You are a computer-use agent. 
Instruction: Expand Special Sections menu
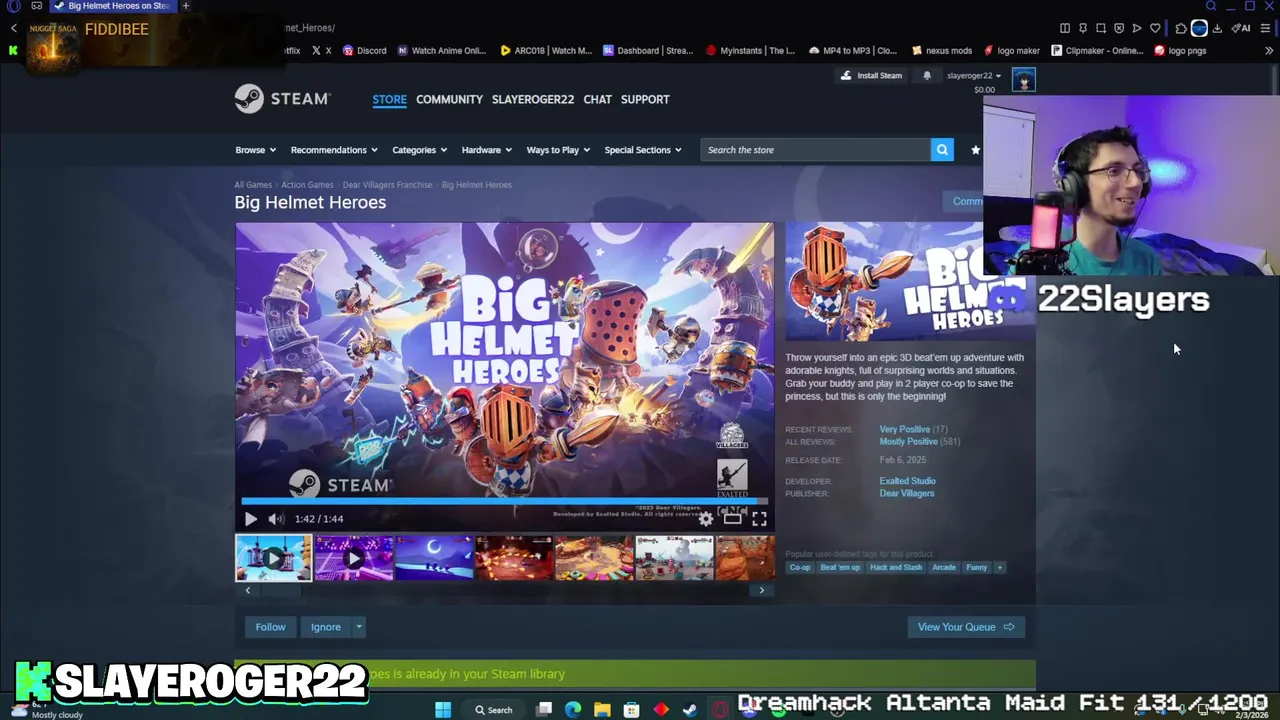click(x=642, y=150)
